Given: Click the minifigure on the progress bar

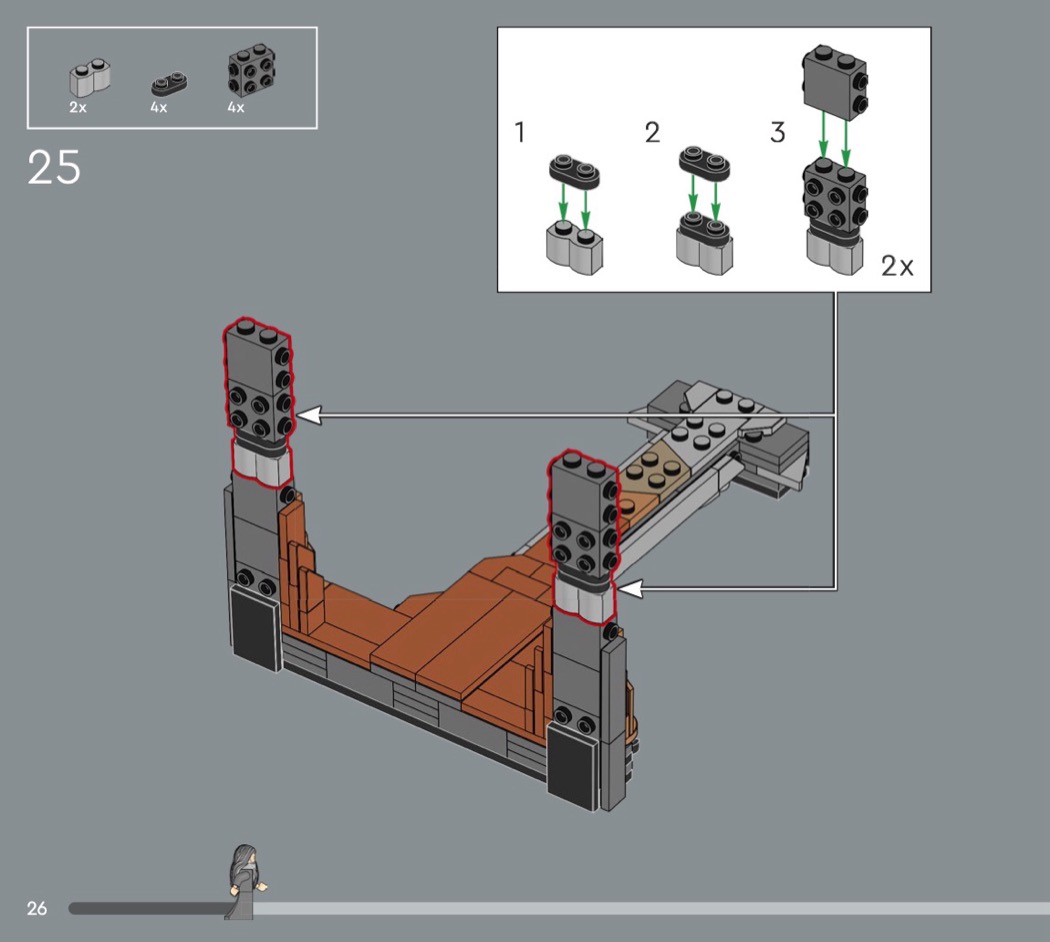Looking at the screenshot, I should pyautogui.click(x=243, y=881).
